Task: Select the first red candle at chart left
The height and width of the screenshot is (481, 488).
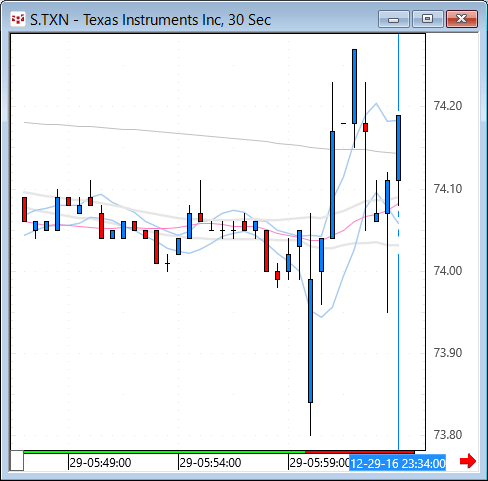Action: click(x=24, y=209)
